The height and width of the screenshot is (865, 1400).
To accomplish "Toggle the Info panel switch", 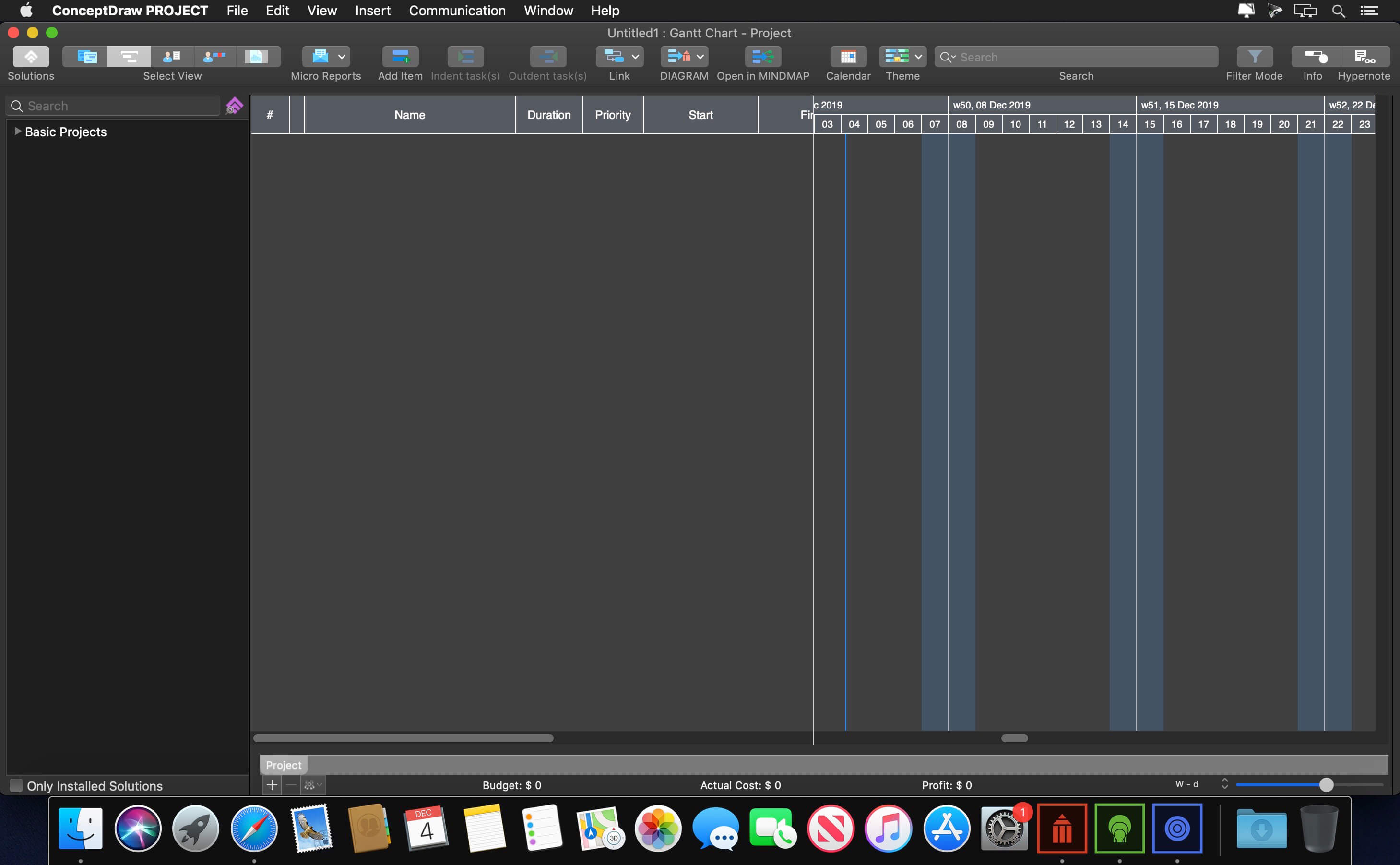I will (x=1314, y=57).
